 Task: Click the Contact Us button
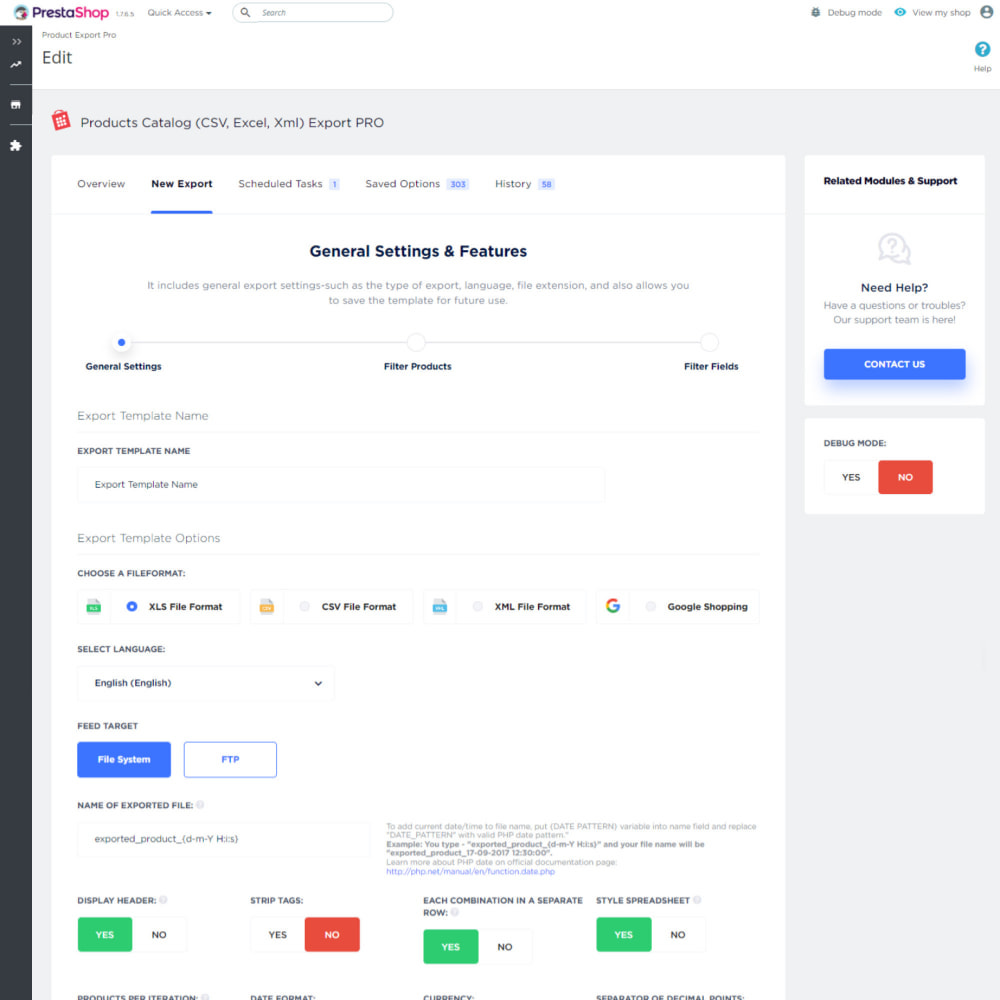894,364
